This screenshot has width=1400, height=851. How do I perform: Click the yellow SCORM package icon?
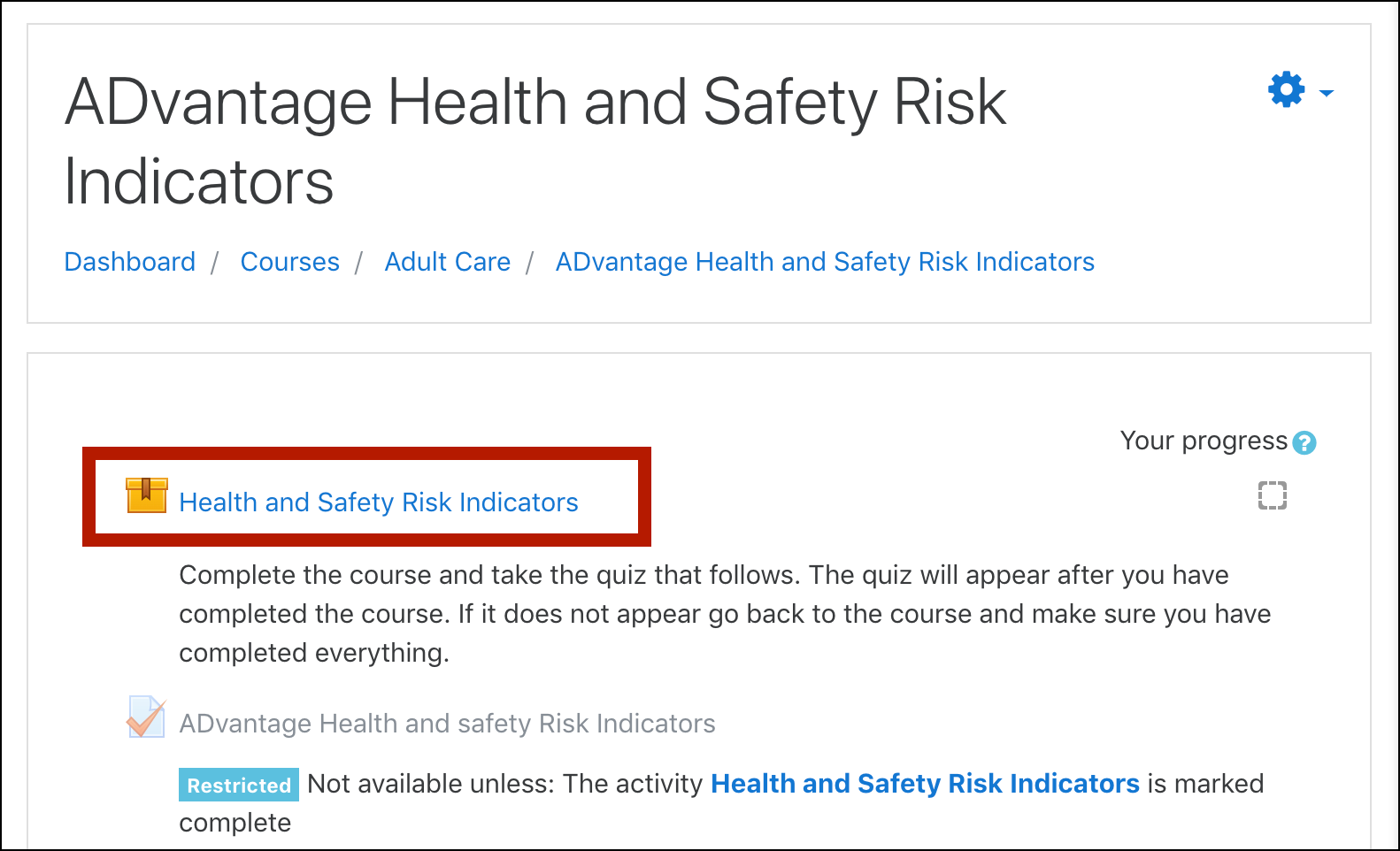[x=147, y=496]
